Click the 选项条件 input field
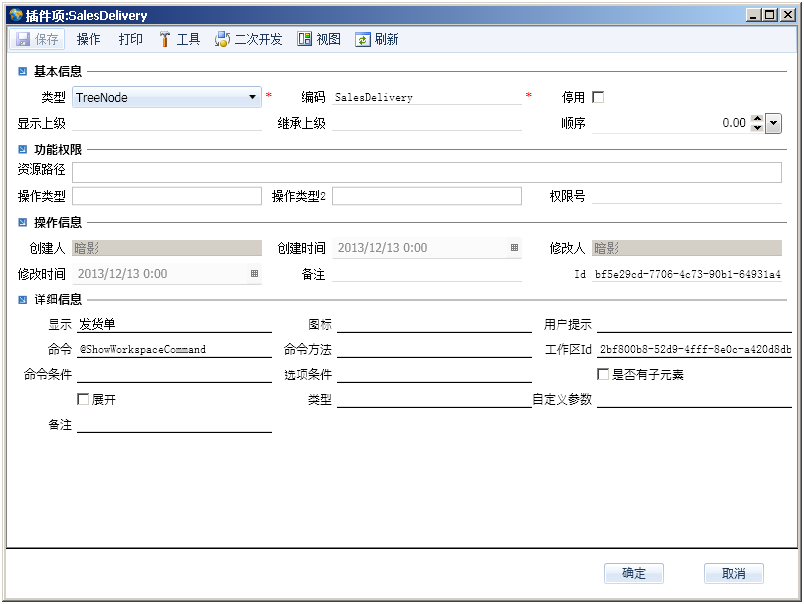Image resolution: width=804 pixels, height=604 pixels. pyautogui.click(x=434, y=374)
